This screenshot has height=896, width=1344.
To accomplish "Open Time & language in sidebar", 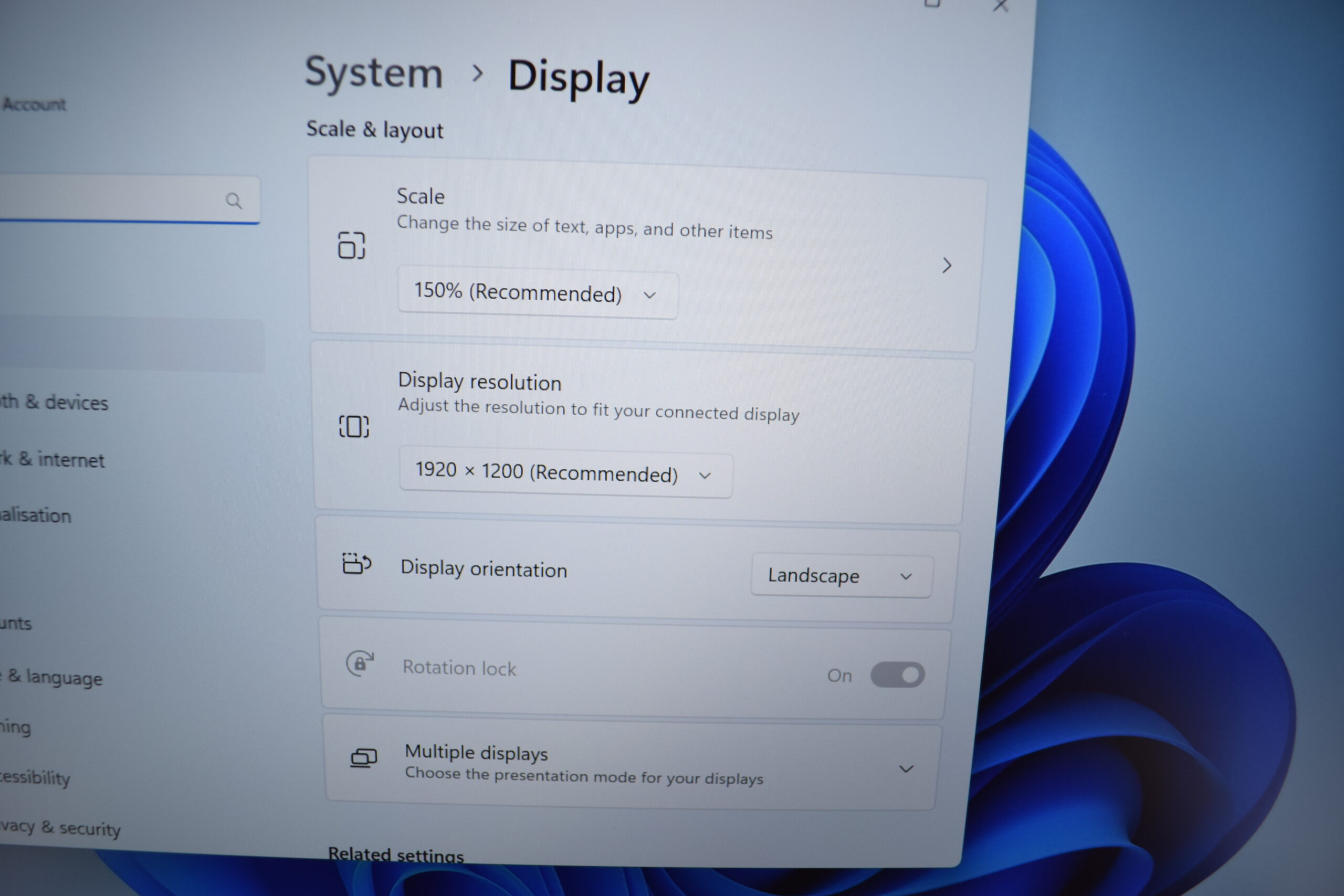I will click(x=51, y=678).
